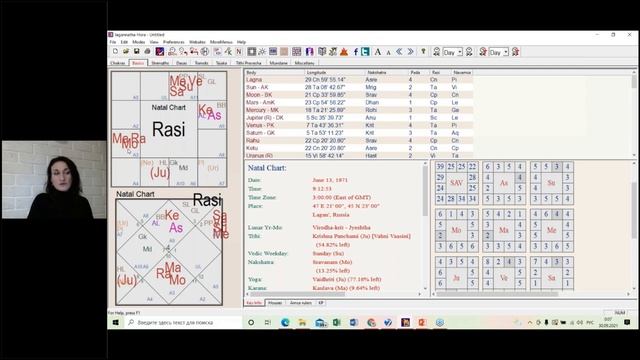Screen dimensions: 640x360
Task: Click the Save floppy disk icon
Action: coord(136,51)
